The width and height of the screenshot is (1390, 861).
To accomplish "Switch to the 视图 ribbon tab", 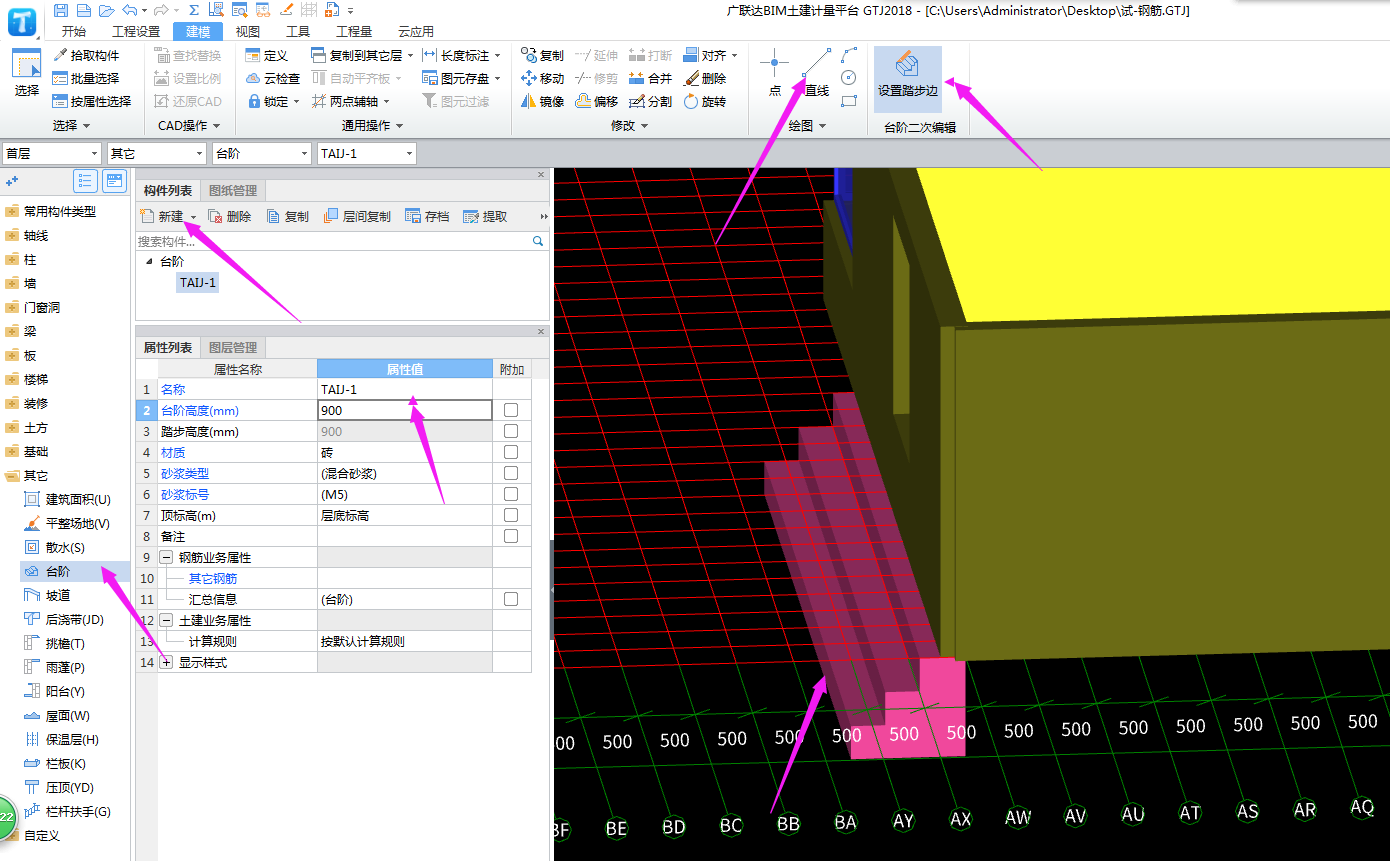I will 248,31.
